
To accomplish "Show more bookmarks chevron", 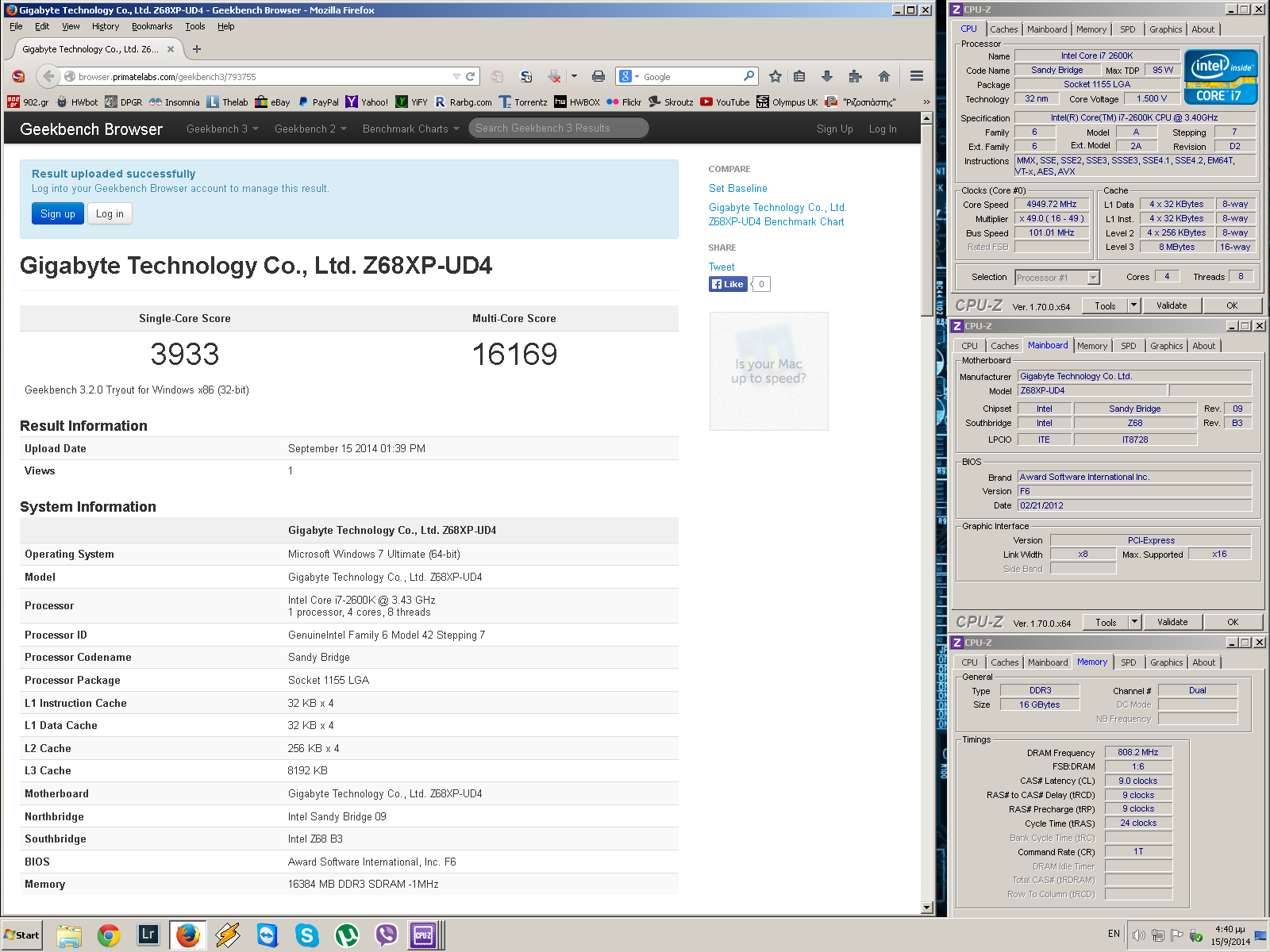I will coord(926,102).
